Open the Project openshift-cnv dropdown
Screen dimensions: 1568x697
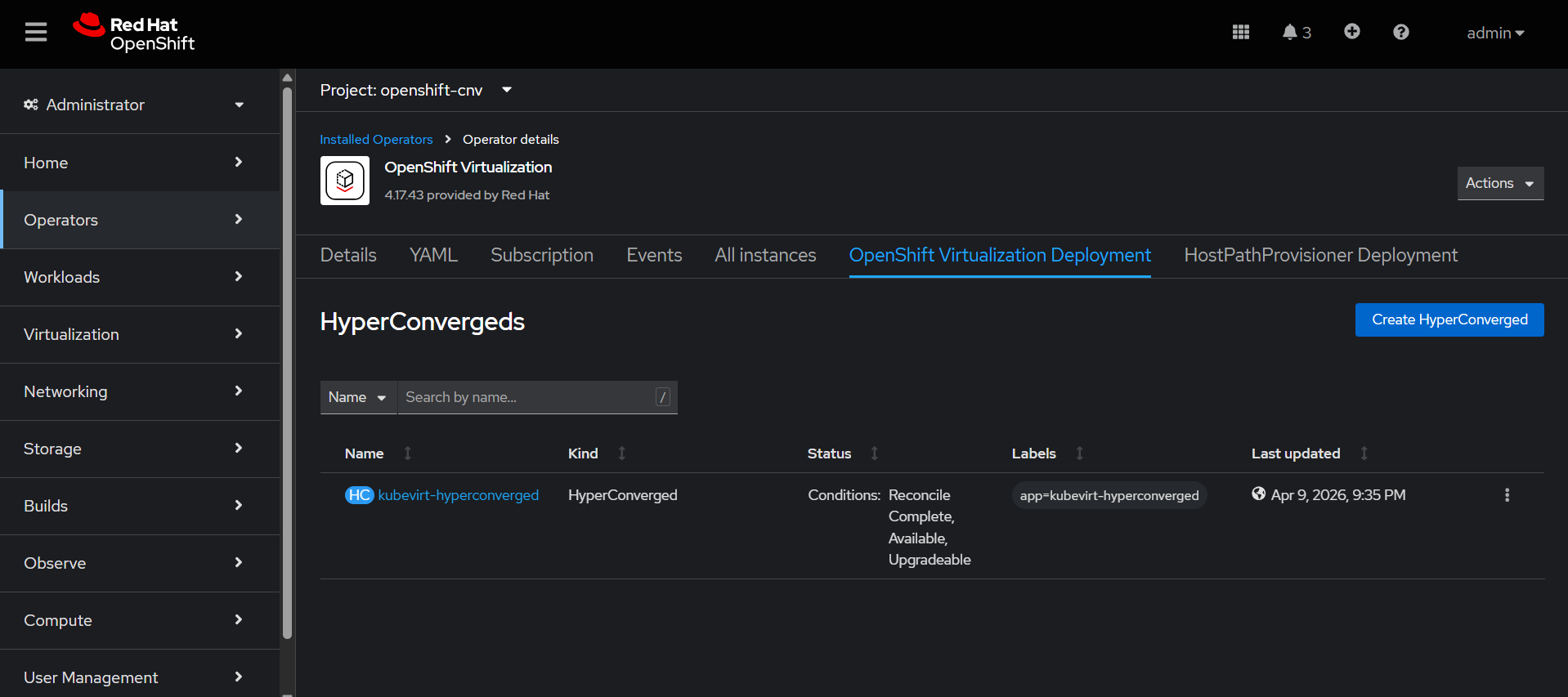(x=415, y=90)
